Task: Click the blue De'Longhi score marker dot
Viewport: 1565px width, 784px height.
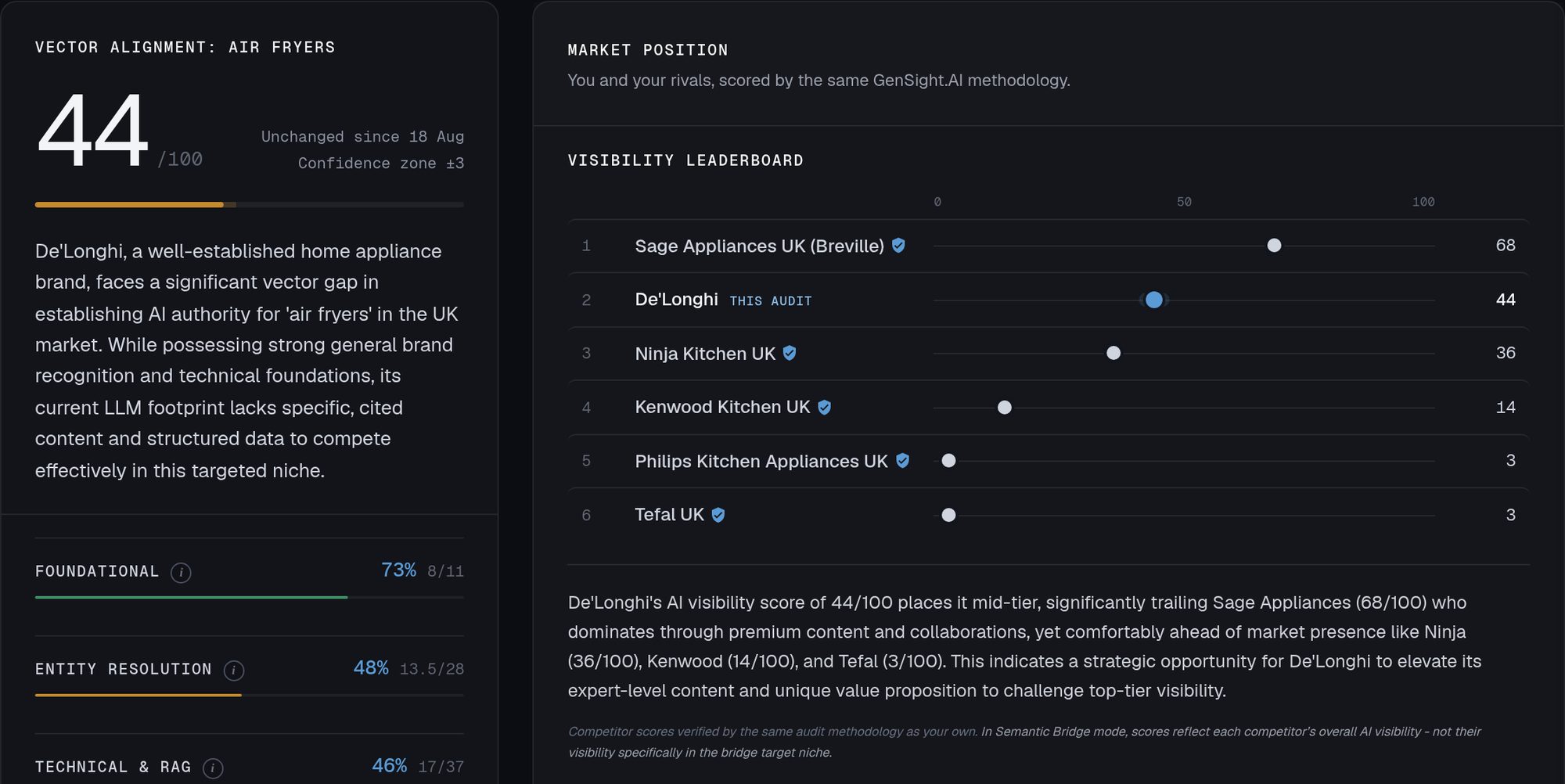Action: (1154, 300)
